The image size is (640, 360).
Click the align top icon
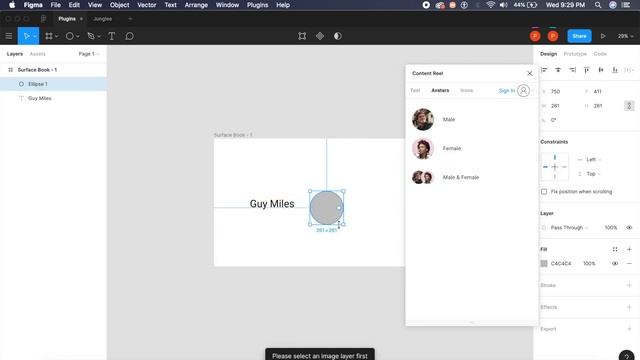[x=587, y=70]
